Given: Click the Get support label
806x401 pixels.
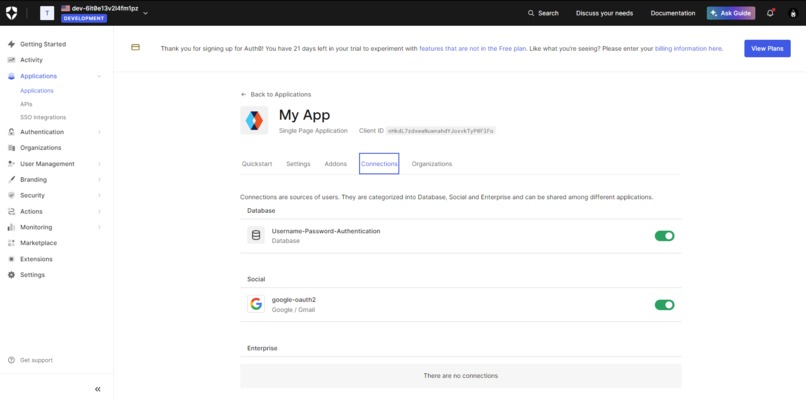Looking at the screenshot, I should 36,360.
